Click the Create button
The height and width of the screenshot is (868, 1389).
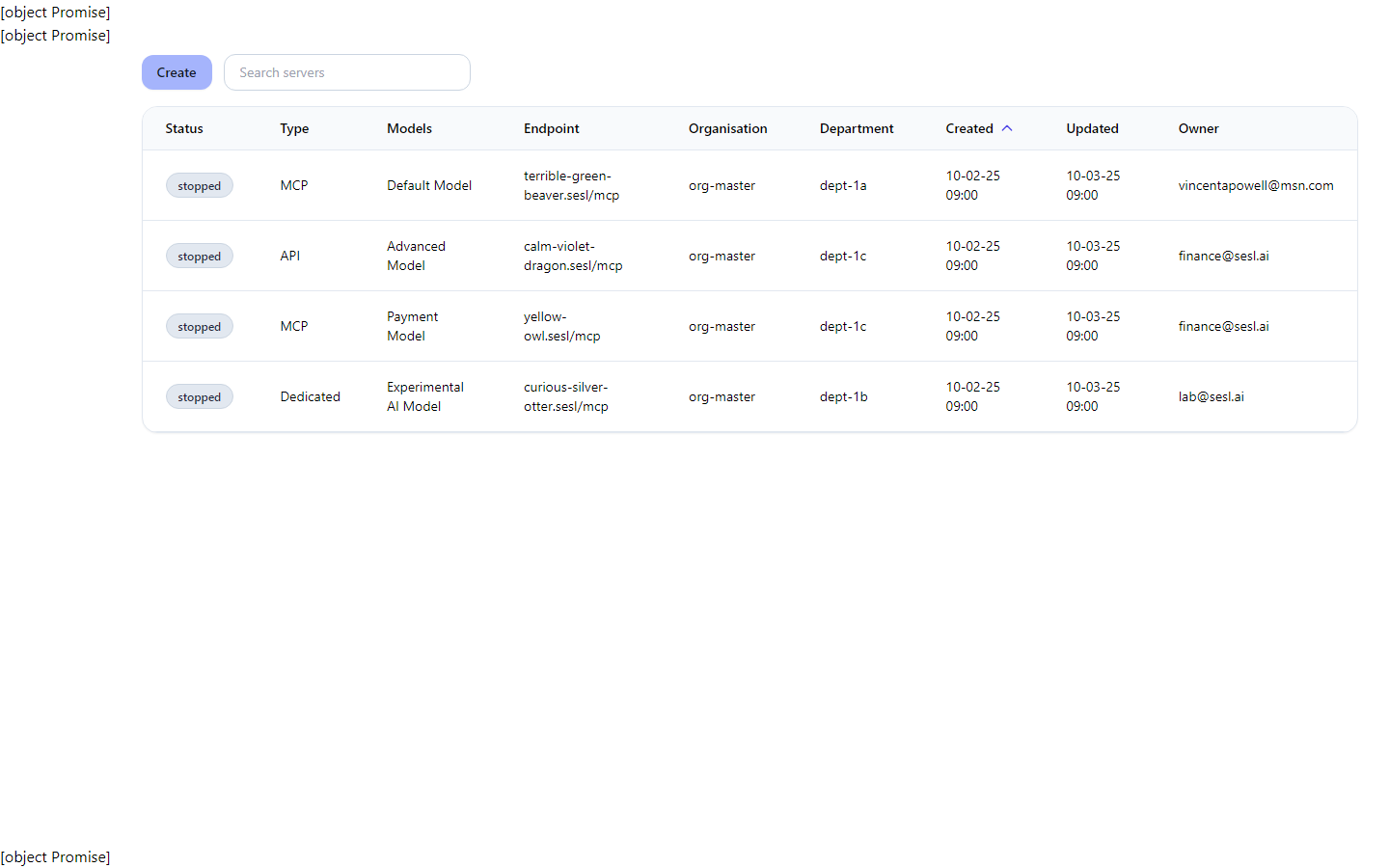pyautogui.click(x=176, y=71)
